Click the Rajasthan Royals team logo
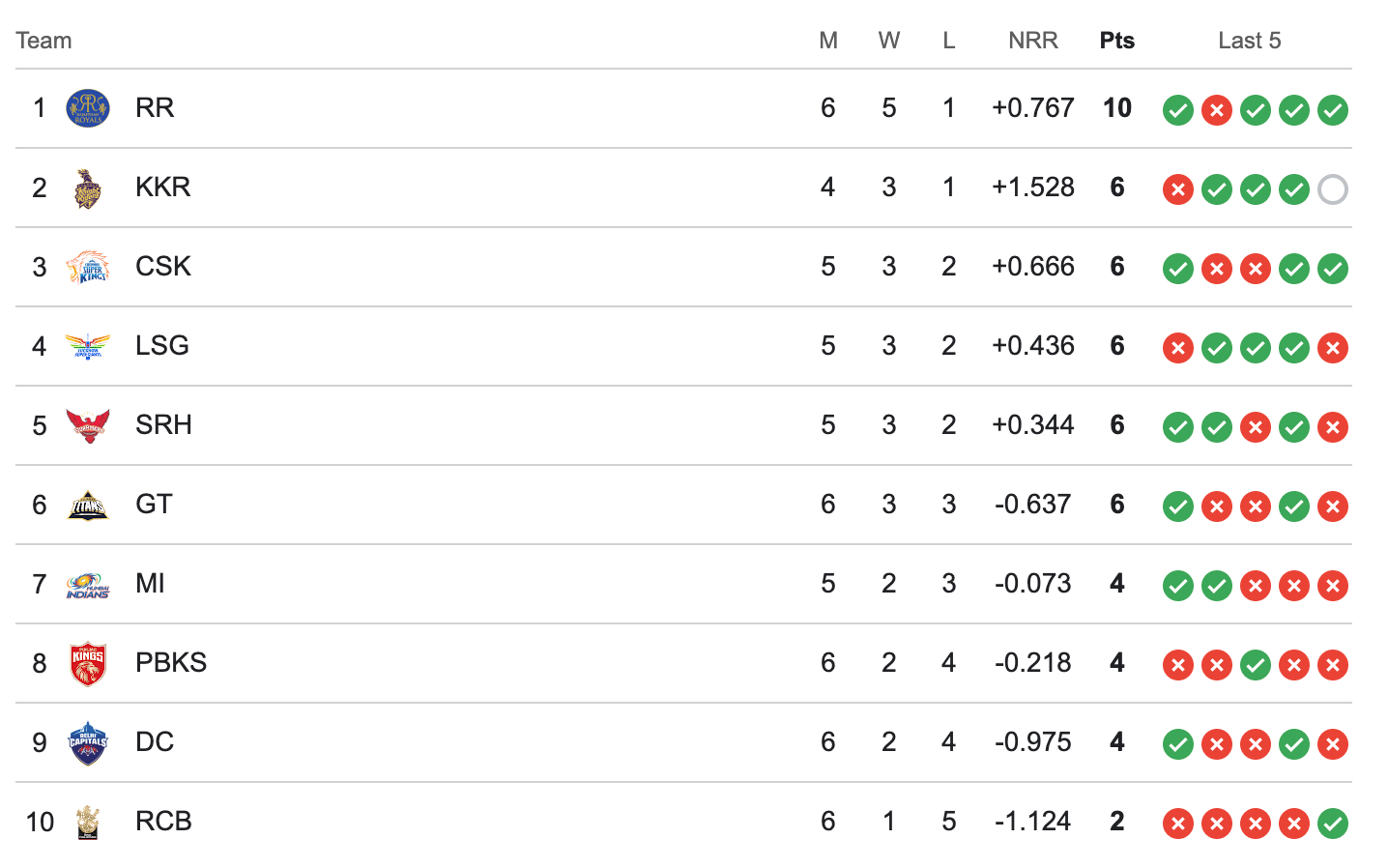This screenshot has width=1388, height=868. point(87,108)
